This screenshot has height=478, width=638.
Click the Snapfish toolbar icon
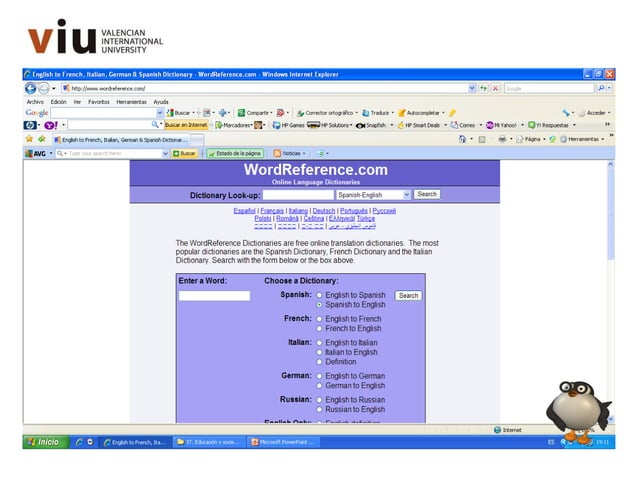360,125
